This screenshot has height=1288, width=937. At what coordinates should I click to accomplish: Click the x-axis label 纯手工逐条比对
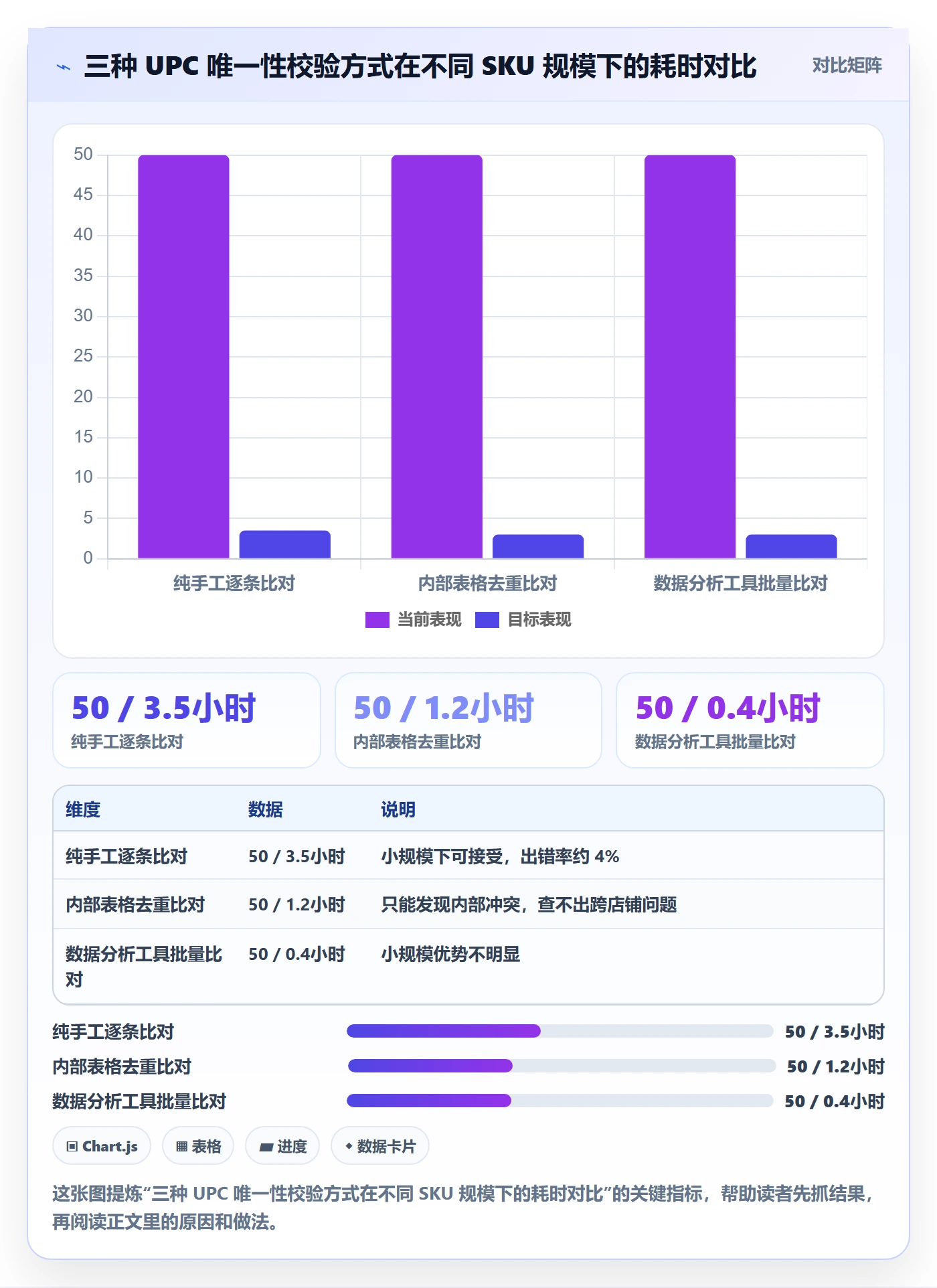coord(234,584)
